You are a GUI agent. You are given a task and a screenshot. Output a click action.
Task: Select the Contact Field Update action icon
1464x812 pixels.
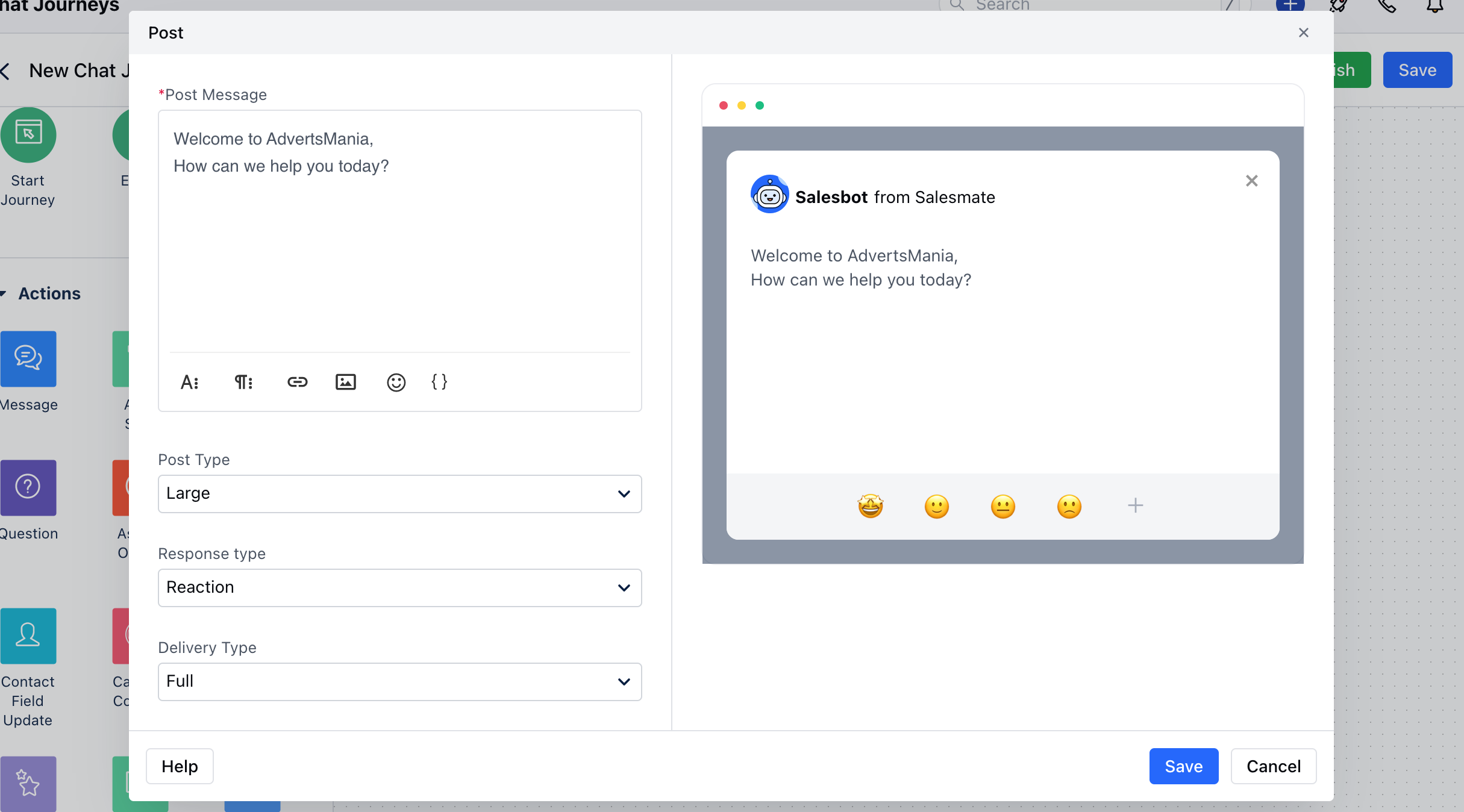click(x=28, y=636)
